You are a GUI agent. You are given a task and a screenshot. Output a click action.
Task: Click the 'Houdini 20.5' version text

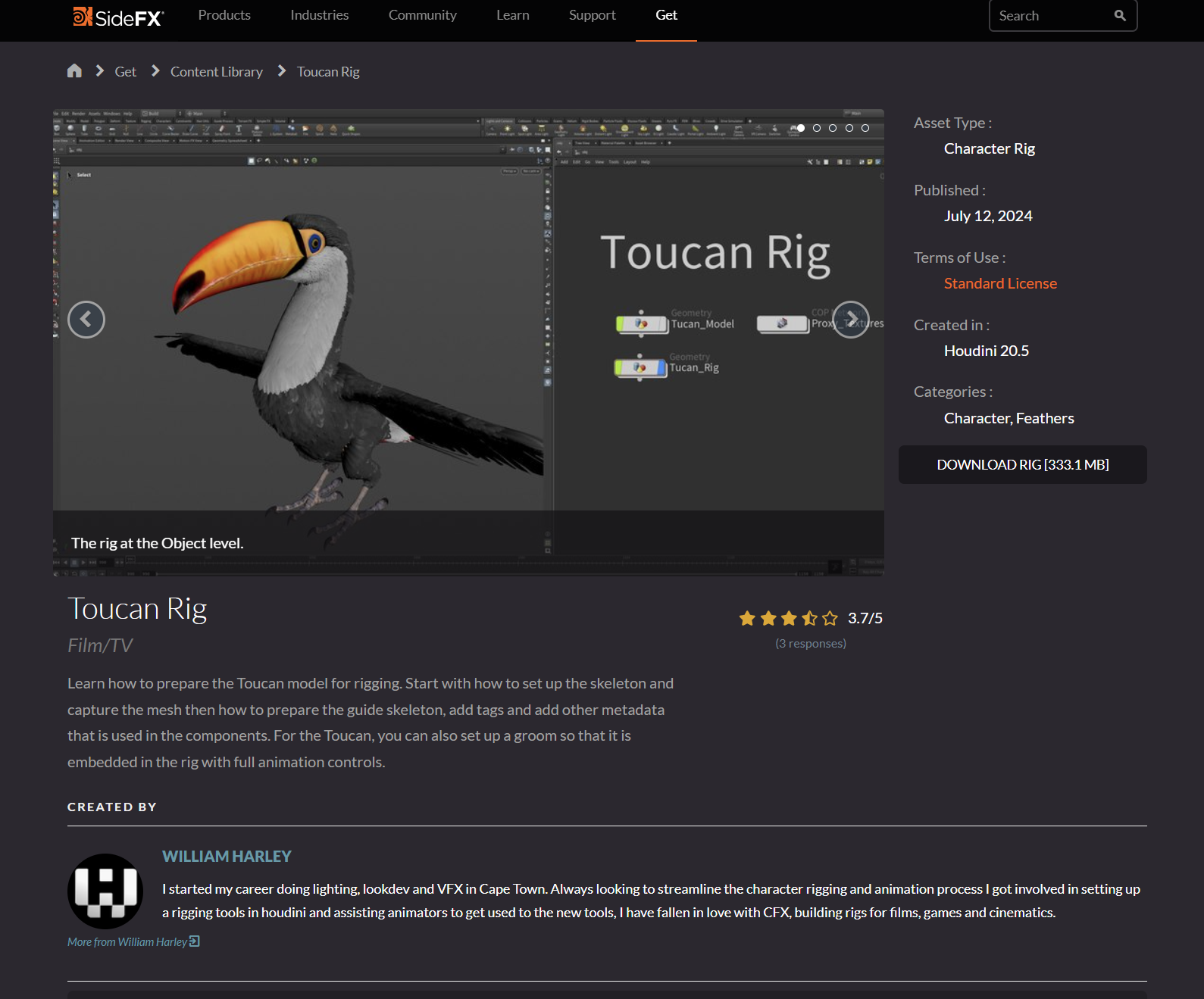click(x=987, y=351)
